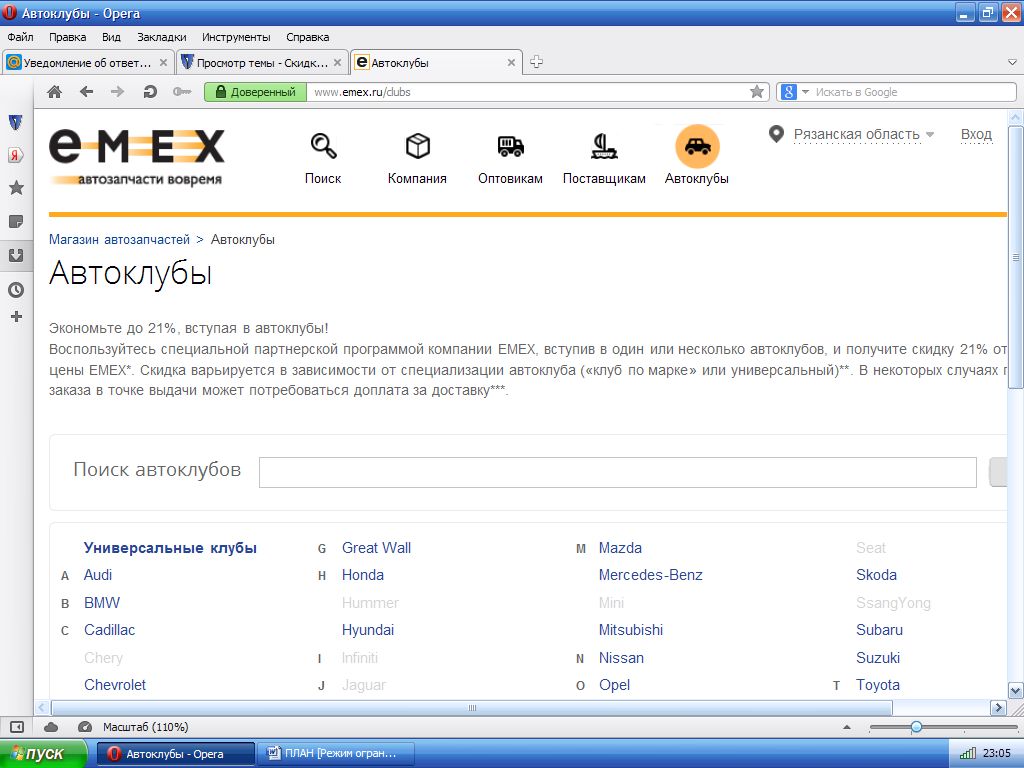
Task: Open the history clock panel in sidebar
Action: click(x=16, y=290)
